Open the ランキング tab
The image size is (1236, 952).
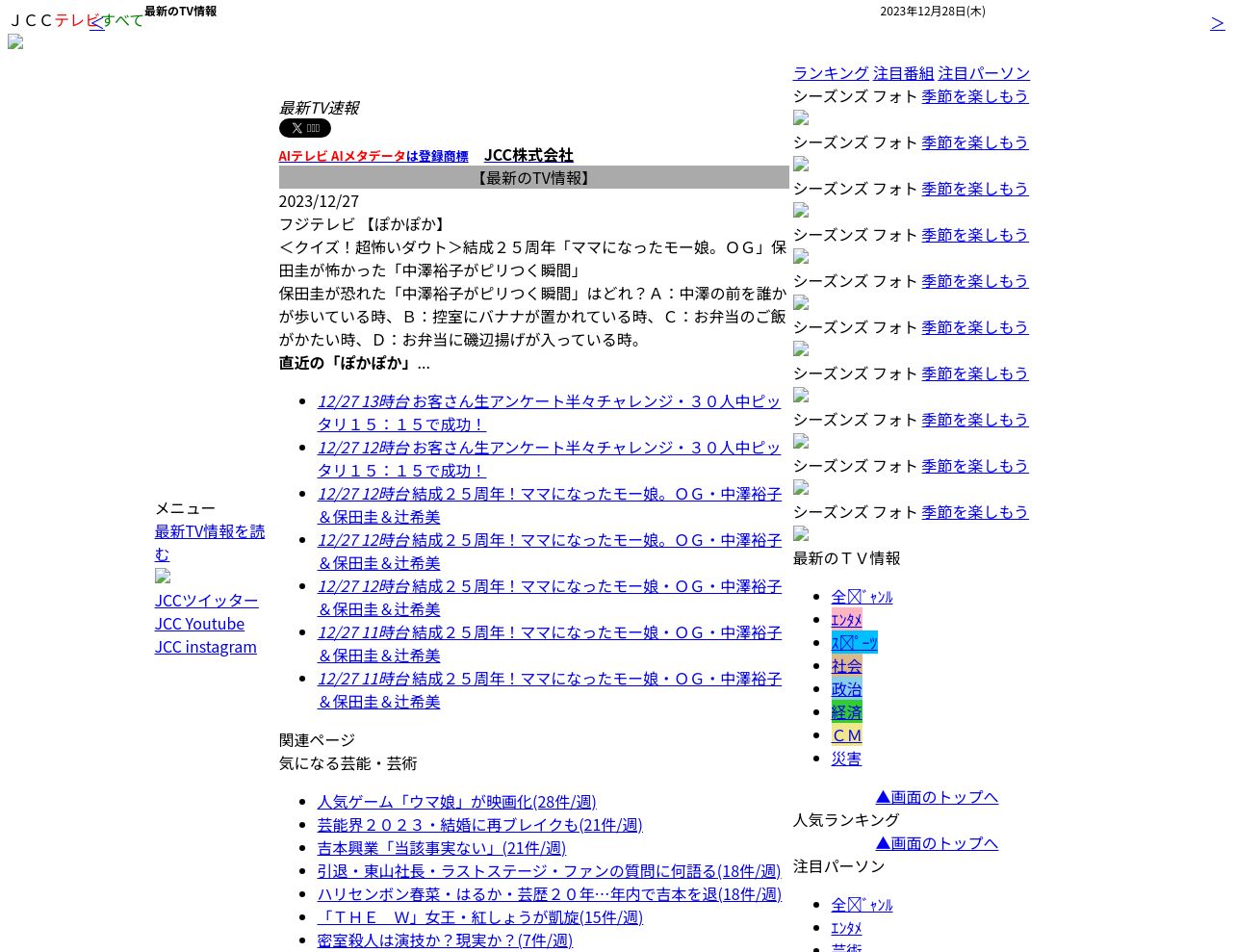click(831, 73)
